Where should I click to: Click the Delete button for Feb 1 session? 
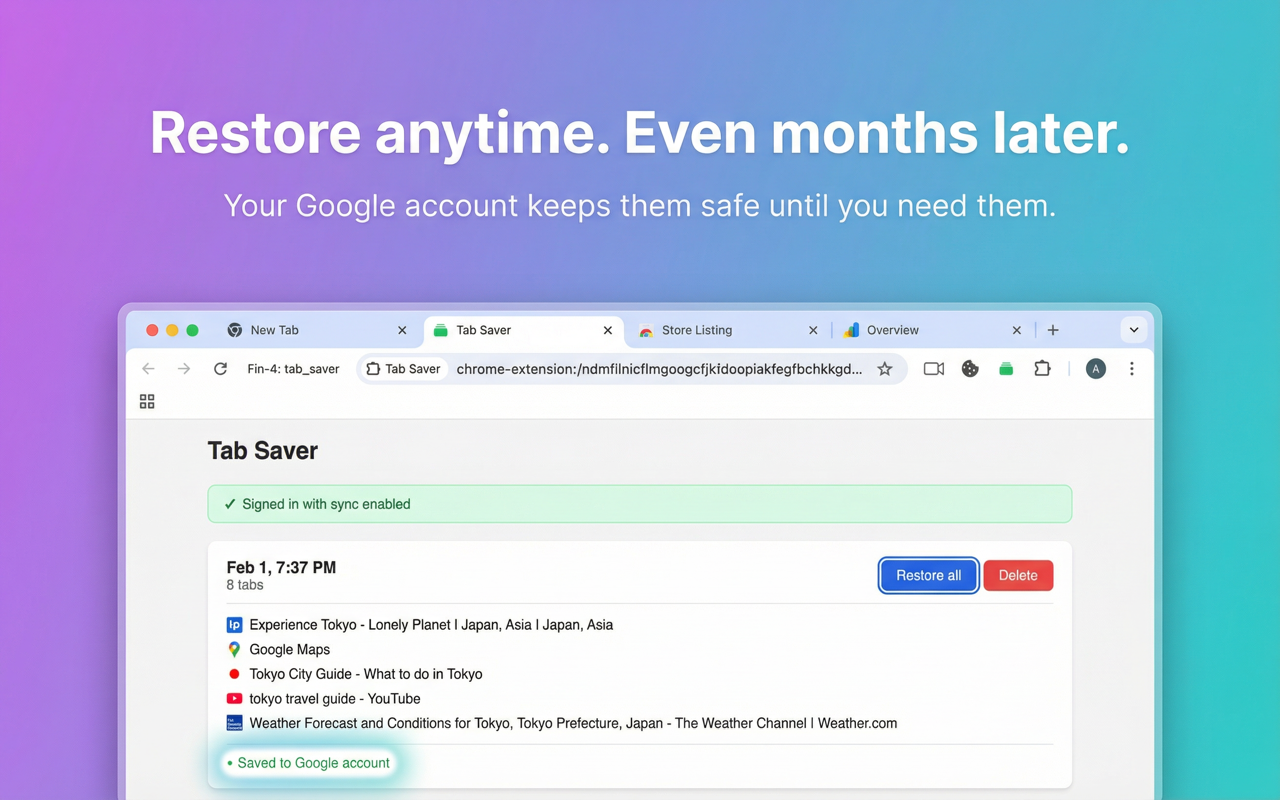pos(1018,575)
